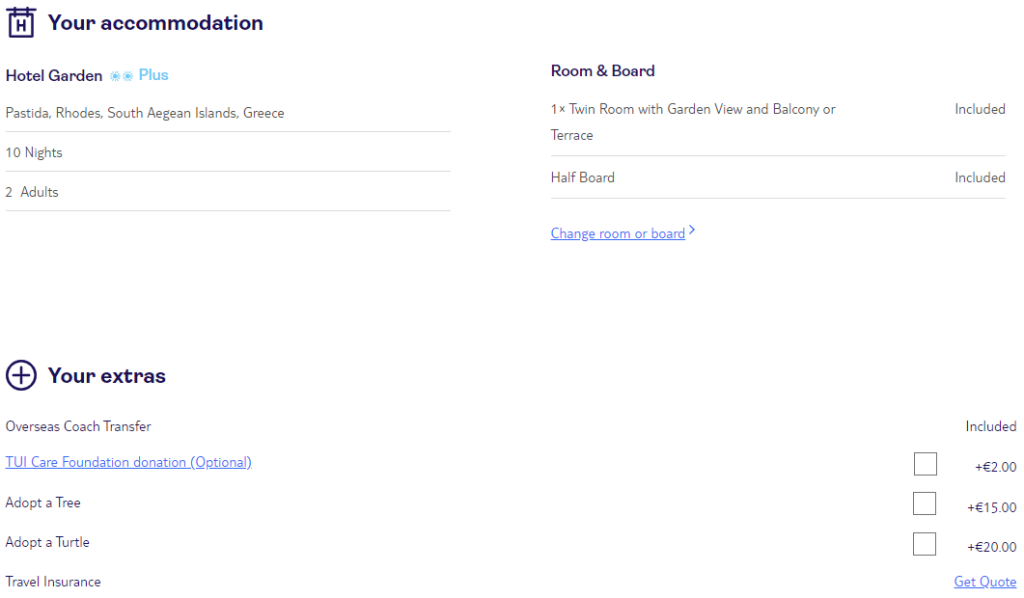Click the hotel accommodation icon

click(21, 22)
